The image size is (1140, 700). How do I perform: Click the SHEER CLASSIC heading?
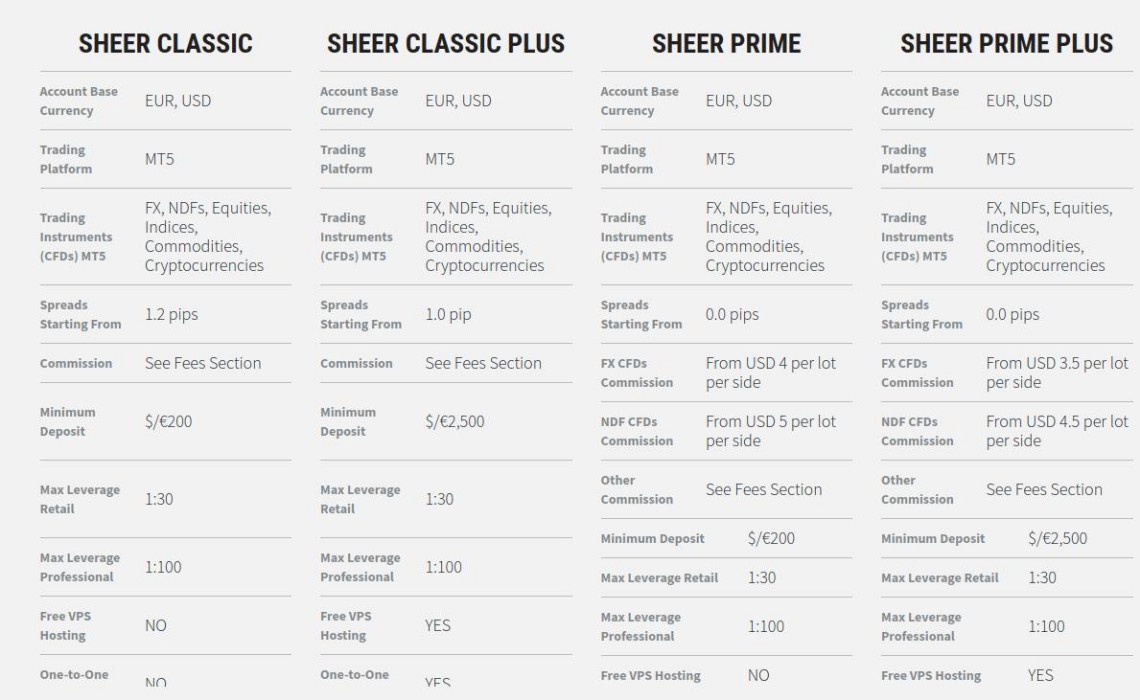click(x=165, y=44)
